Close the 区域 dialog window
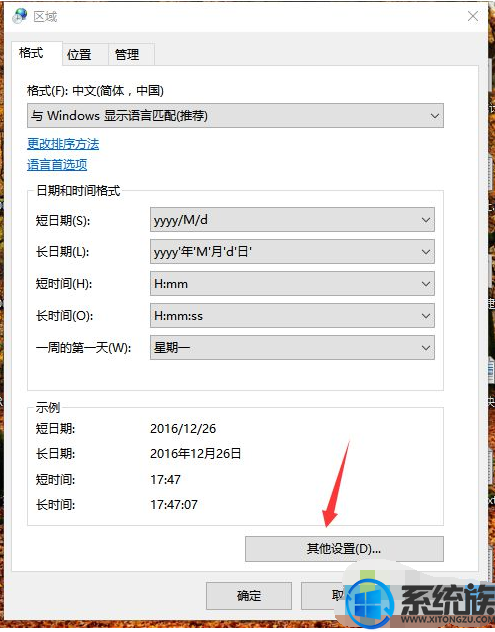 pyautogui.click(x=473, y=16)
